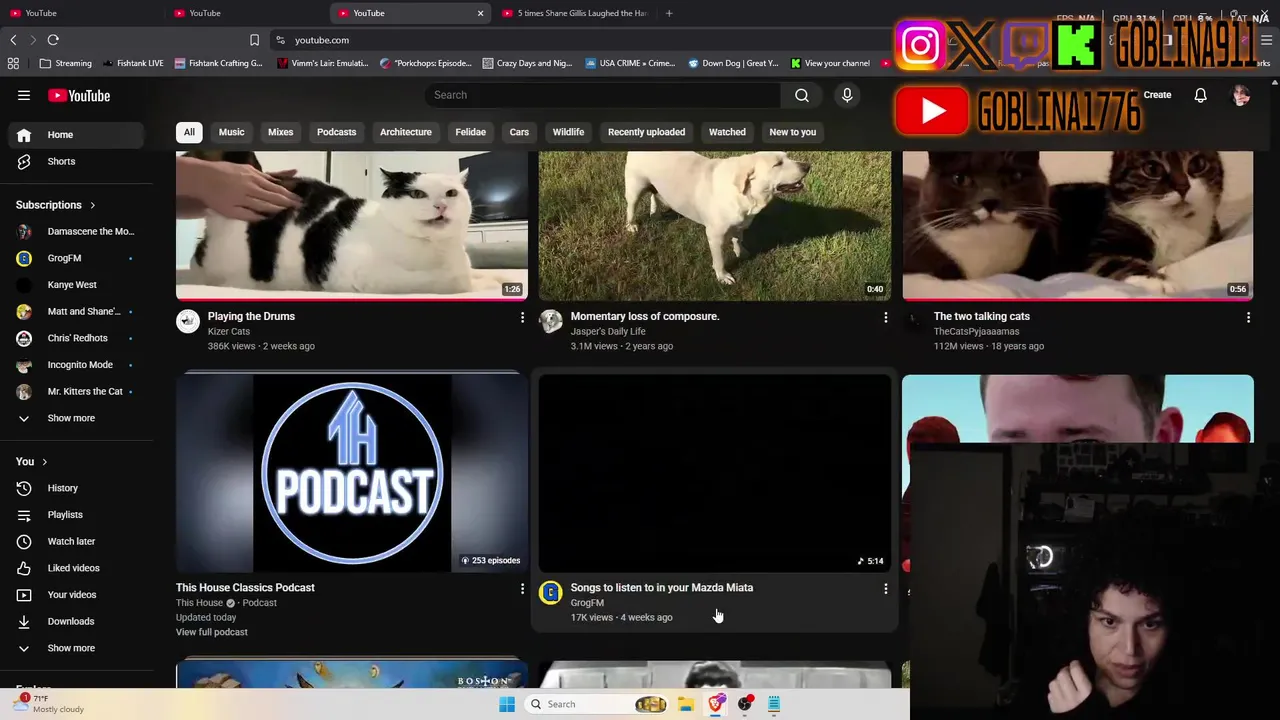The height and width of the screenshot is (720, 1280).
Task: Click View full podcast link
Action: (212, 632)
